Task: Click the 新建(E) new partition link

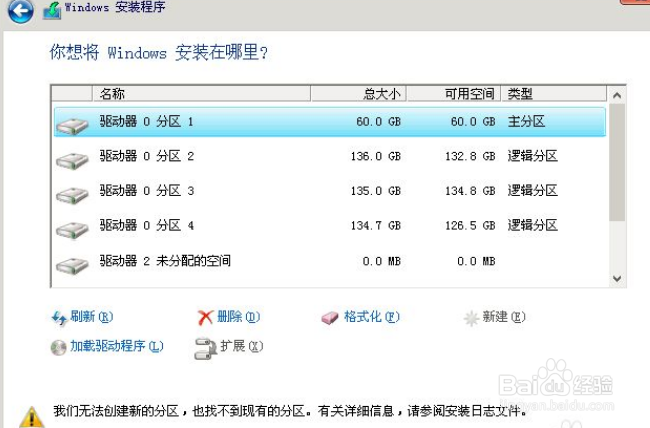Action: pyautogui.click(x=504, y=317)
